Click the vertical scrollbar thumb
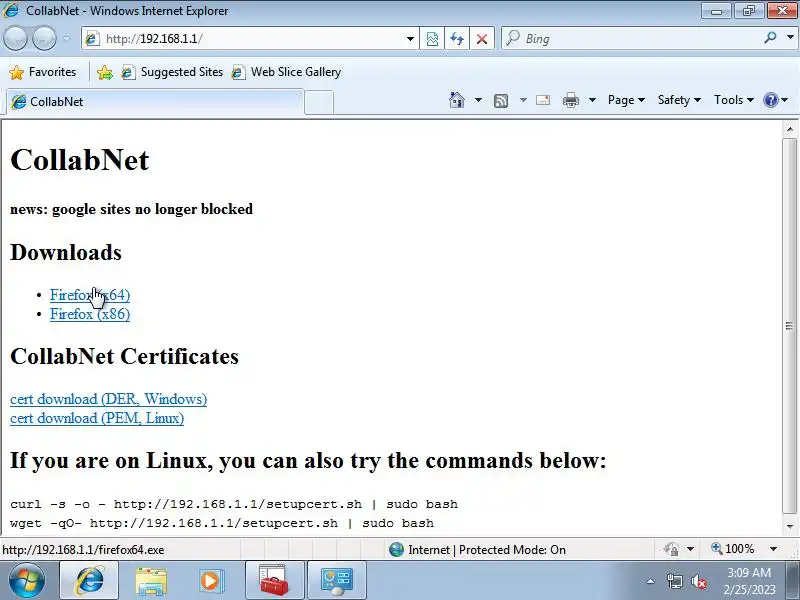This screenshot has height=600, width=800. coord(790,326)
